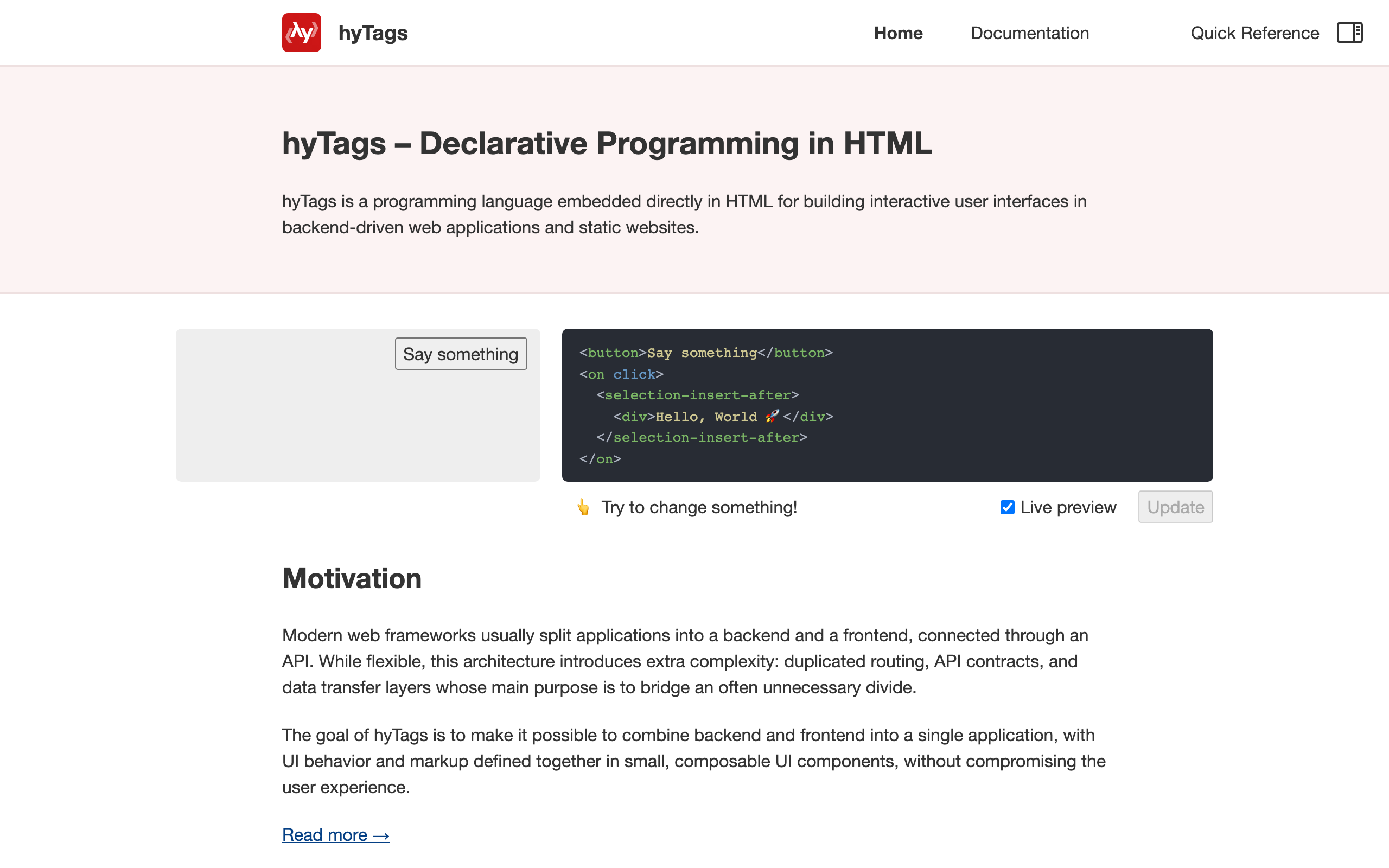This screenshot has width=1389, height=868.
Task: Click the closing </on> tag in code
Action: 601,459
